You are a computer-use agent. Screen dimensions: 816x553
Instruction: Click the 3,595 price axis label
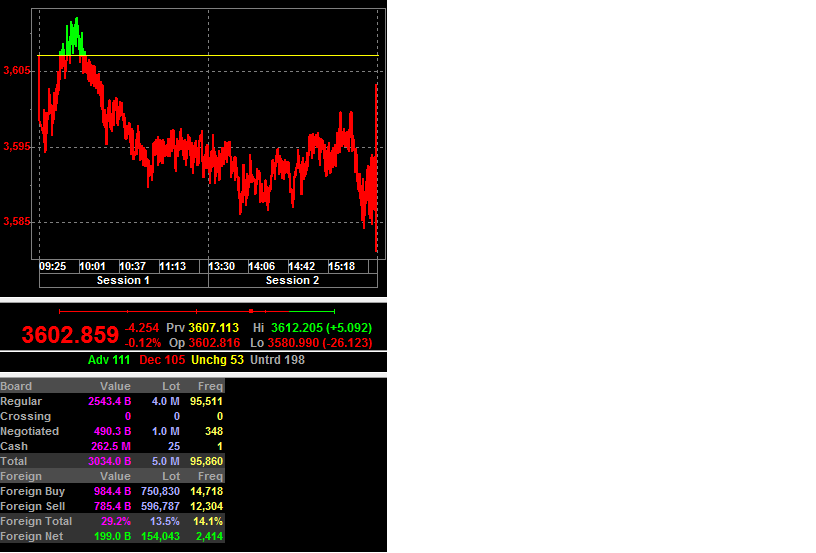(x=17, y=147)
